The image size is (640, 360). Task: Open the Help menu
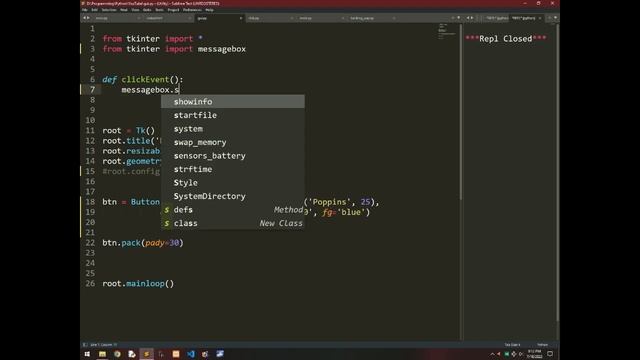point(209,10)
